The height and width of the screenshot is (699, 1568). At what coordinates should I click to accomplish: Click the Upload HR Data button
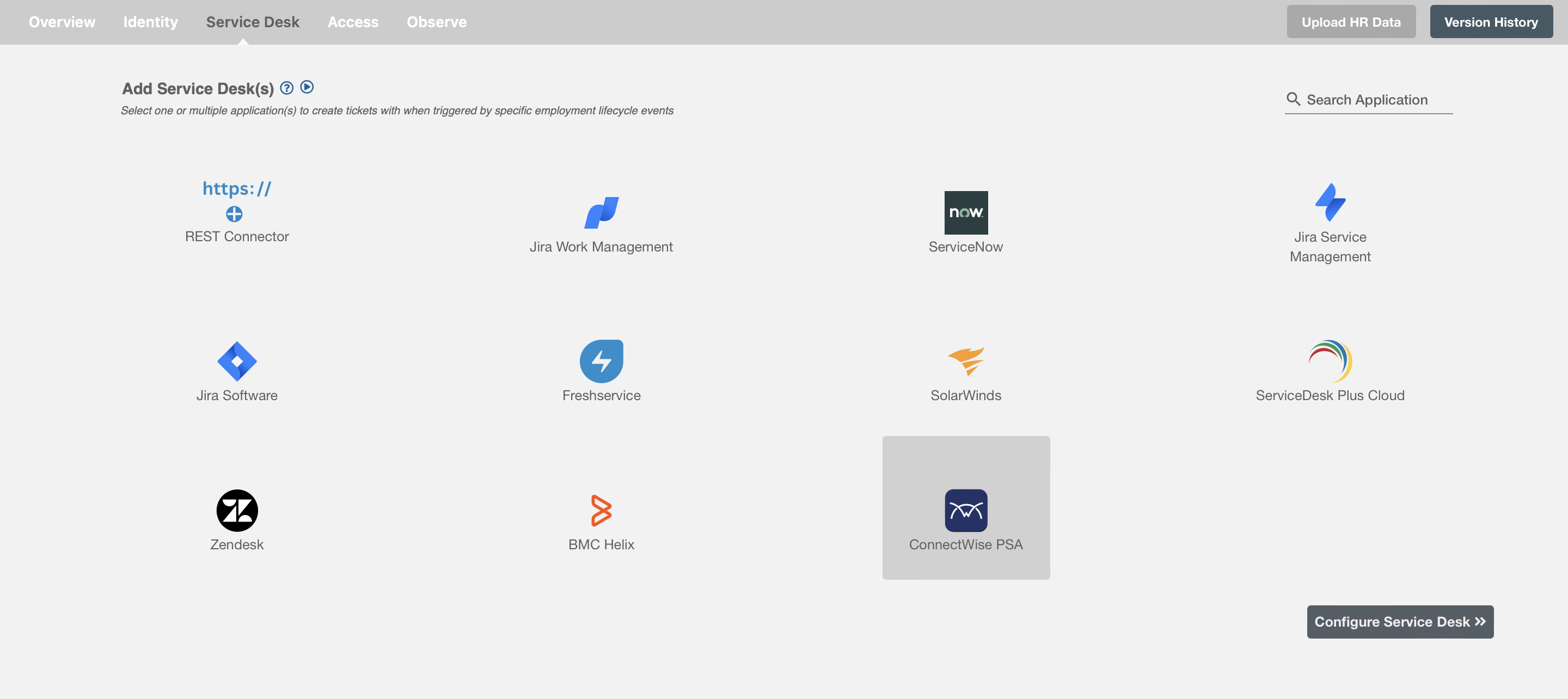[1351, 20]
